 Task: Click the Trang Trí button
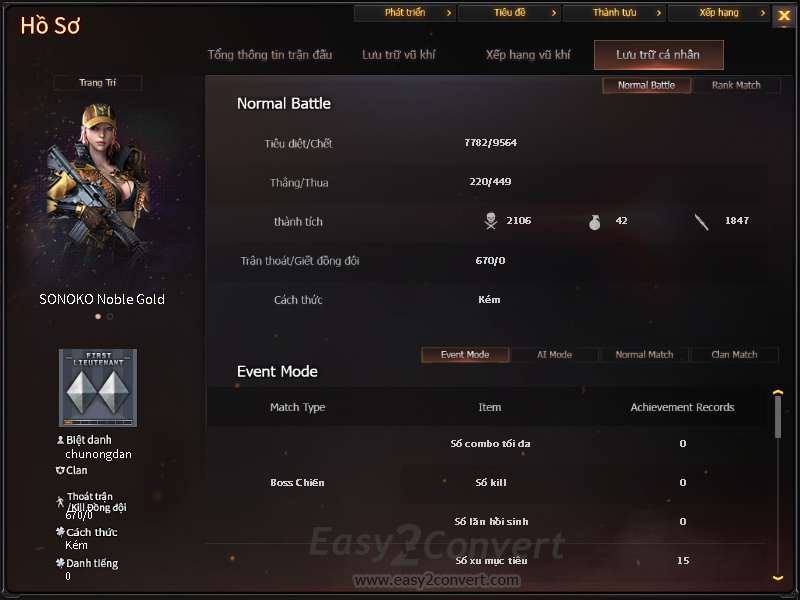(97, 83)
